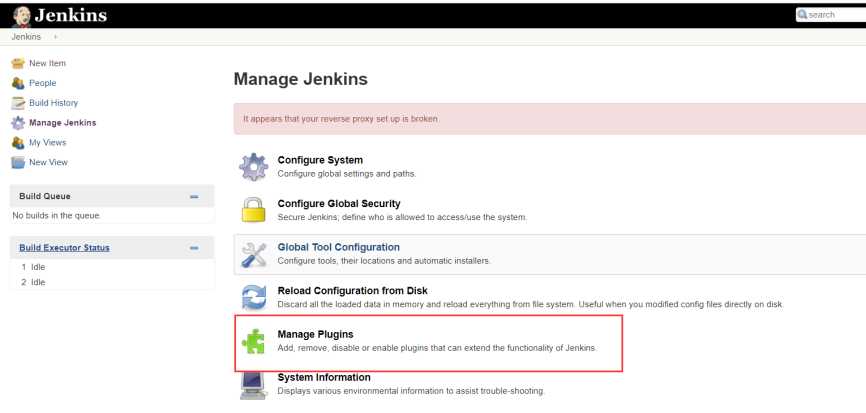Click the Global Tool Configuration tools icon
This screenshot has height=413, width=866.
(x=254, y=255)
